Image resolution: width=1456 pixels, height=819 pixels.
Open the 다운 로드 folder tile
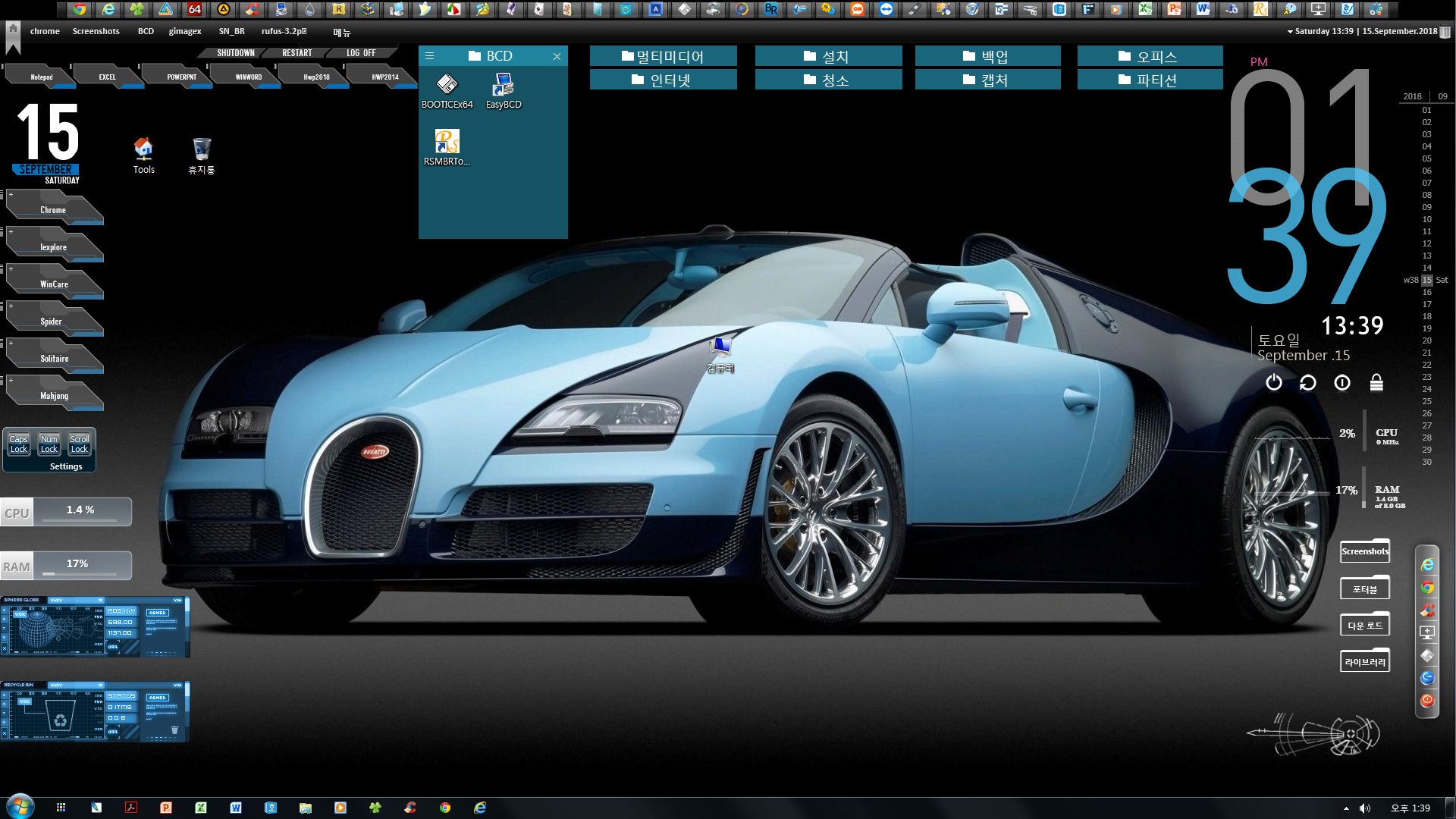1365,625
